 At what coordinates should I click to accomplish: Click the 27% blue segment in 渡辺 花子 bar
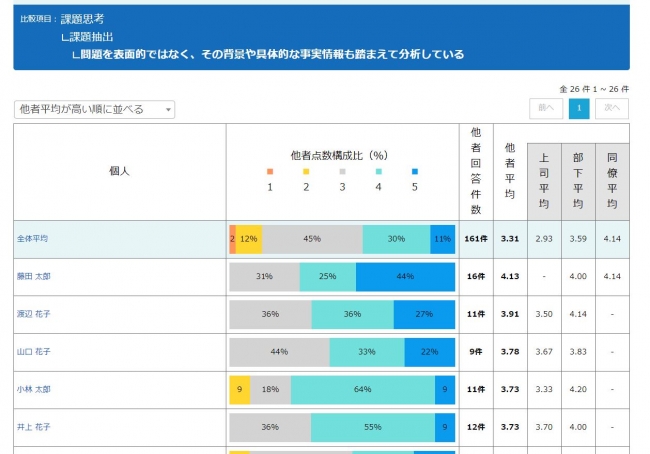click(424, 314)
